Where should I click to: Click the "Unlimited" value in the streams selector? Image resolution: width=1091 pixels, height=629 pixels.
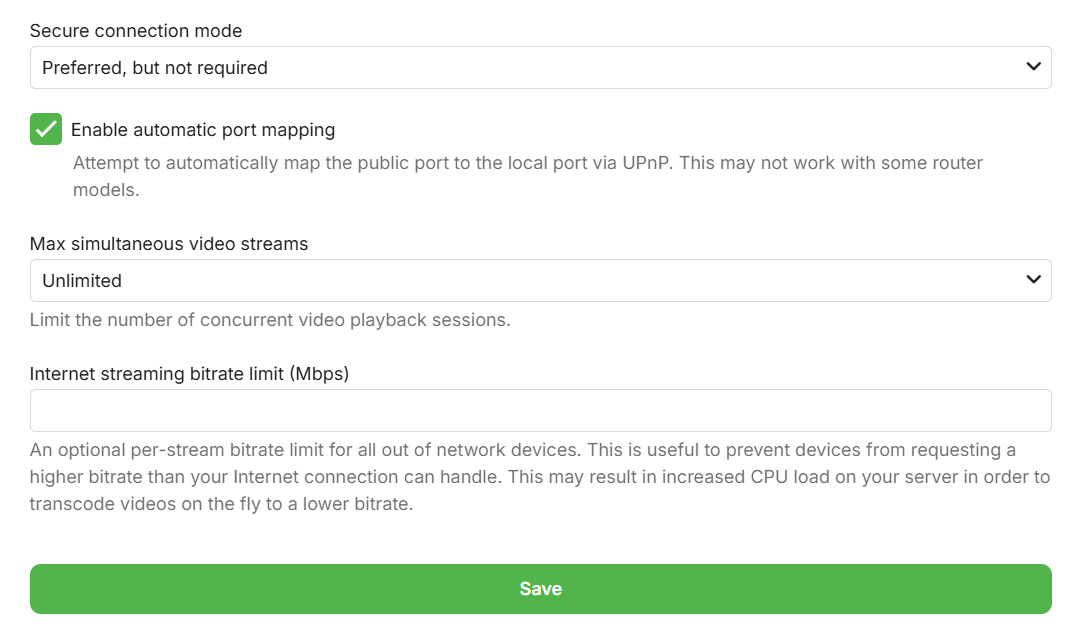(82, 281)
